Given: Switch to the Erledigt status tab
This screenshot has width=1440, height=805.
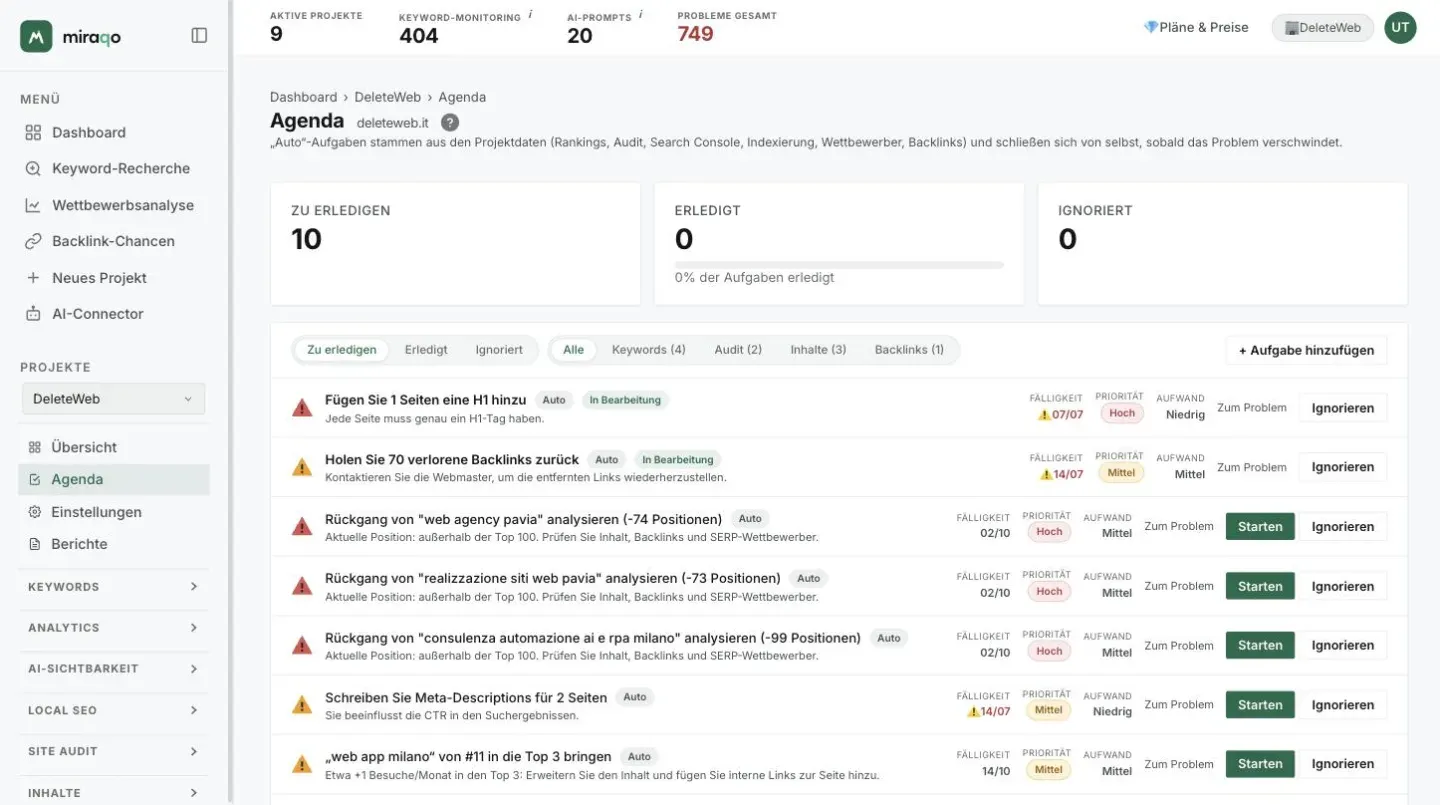Looking at the screenshot, I should click(x=426, y=350).
